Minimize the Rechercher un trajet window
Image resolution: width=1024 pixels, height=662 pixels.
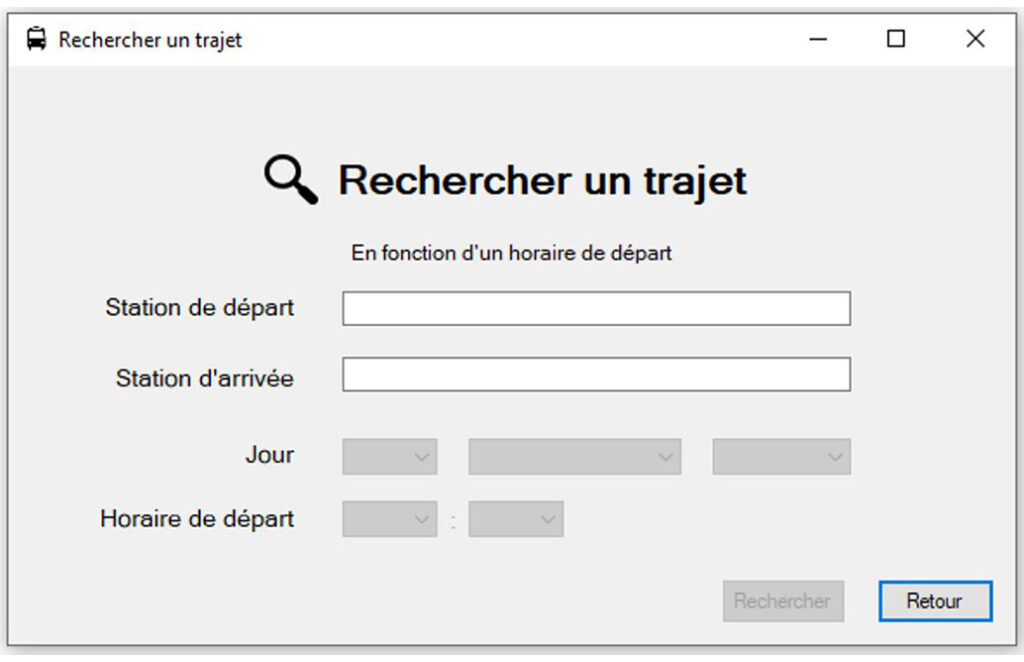coord(818,39)
